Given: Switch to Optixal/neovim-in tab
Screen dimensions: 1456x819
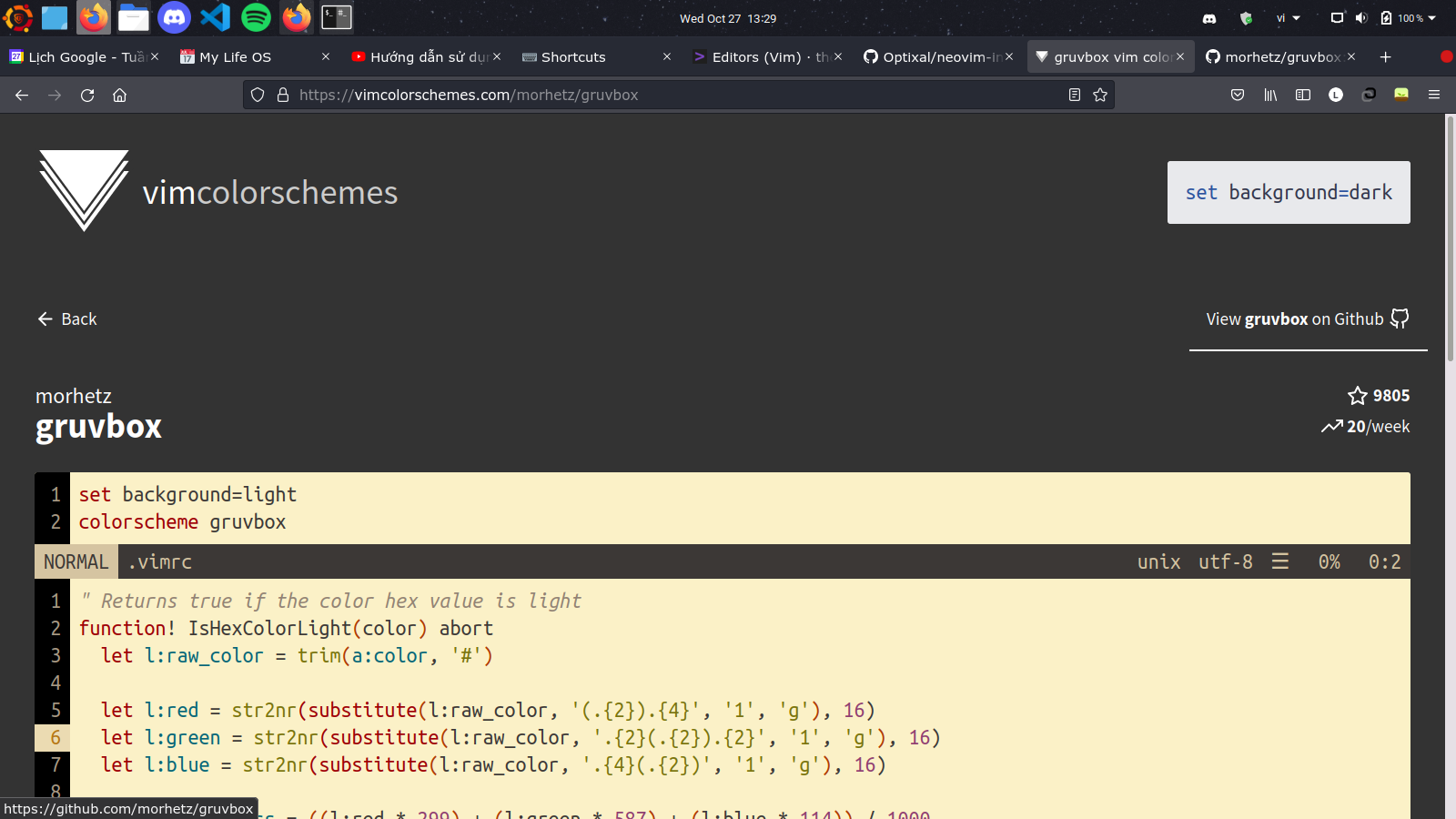Looking at the screenshot, I should click(938, 56).
